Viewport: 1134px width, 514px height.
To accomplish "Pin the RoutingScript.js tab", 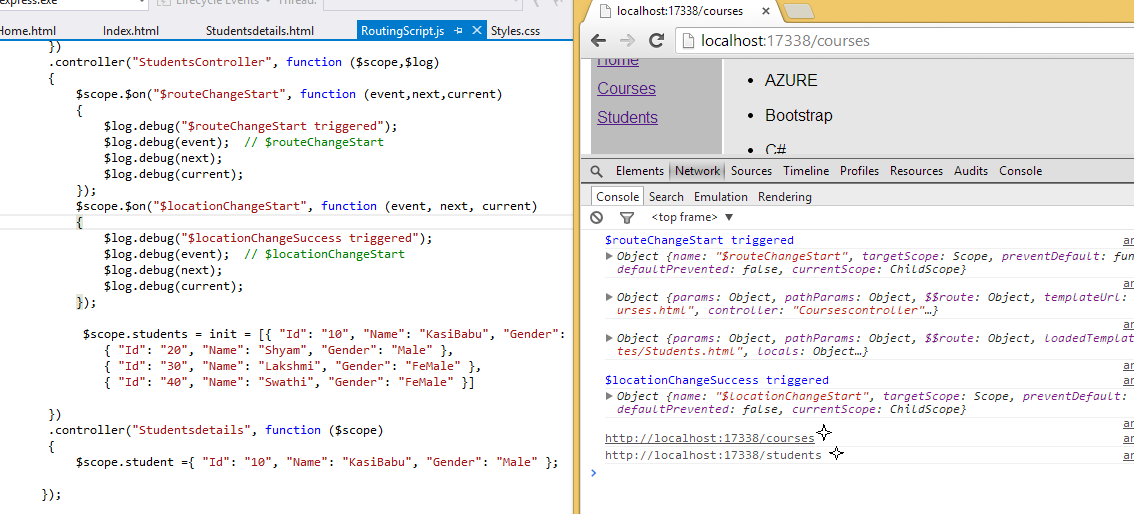I will (458, 31).
